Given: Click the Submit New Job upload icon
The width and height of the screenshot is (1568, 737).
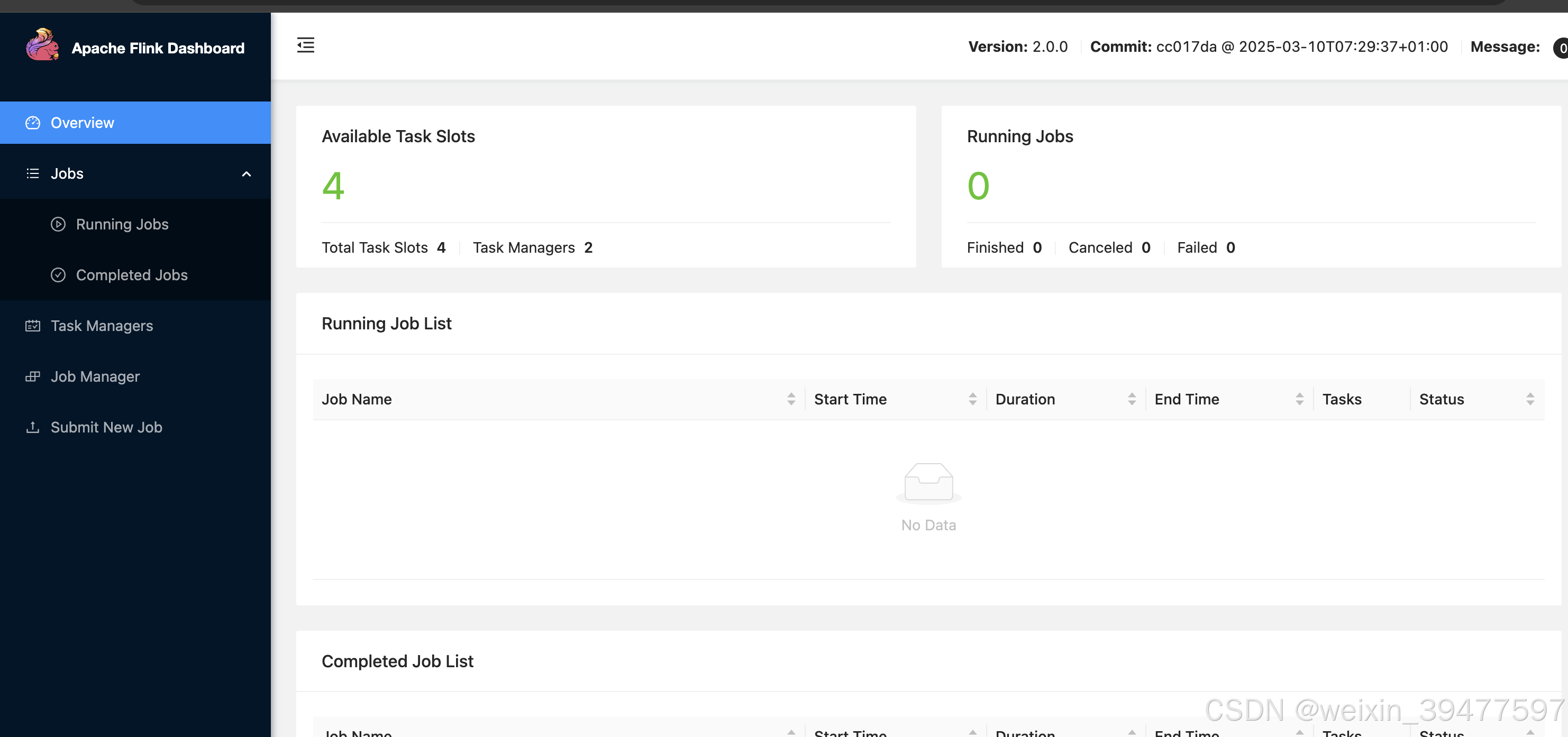Looking at the screenshot, I should point(33,428).
